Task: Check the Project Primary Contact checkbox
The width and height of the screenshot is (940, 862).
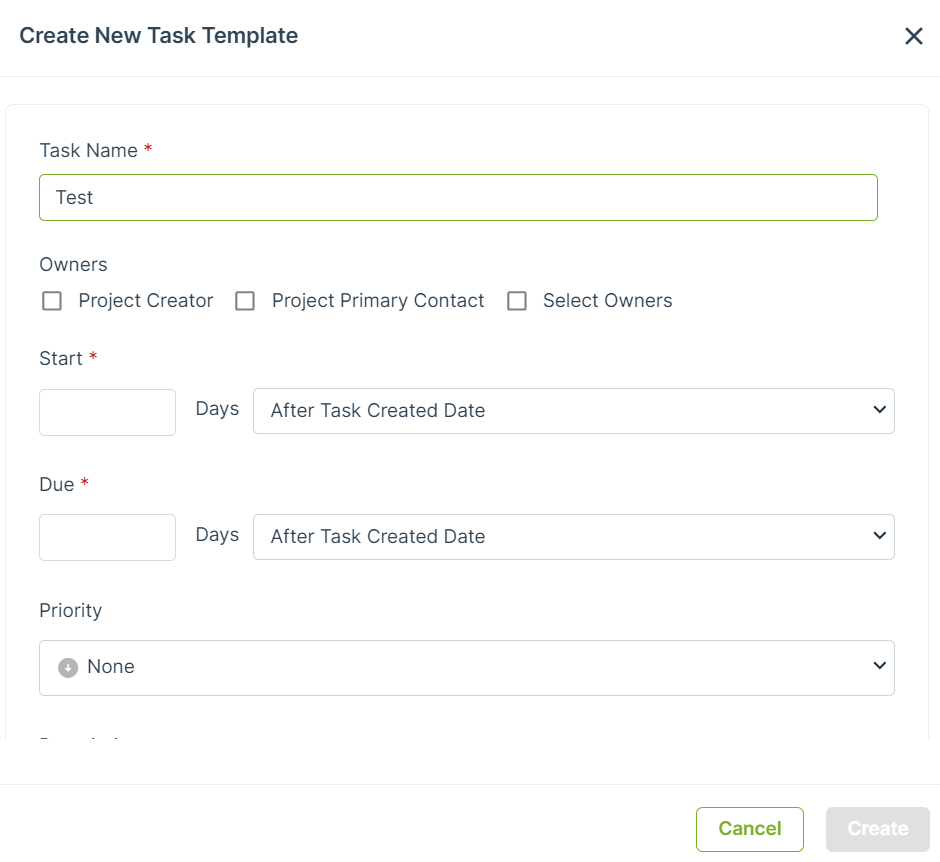Action: (245, 301)
